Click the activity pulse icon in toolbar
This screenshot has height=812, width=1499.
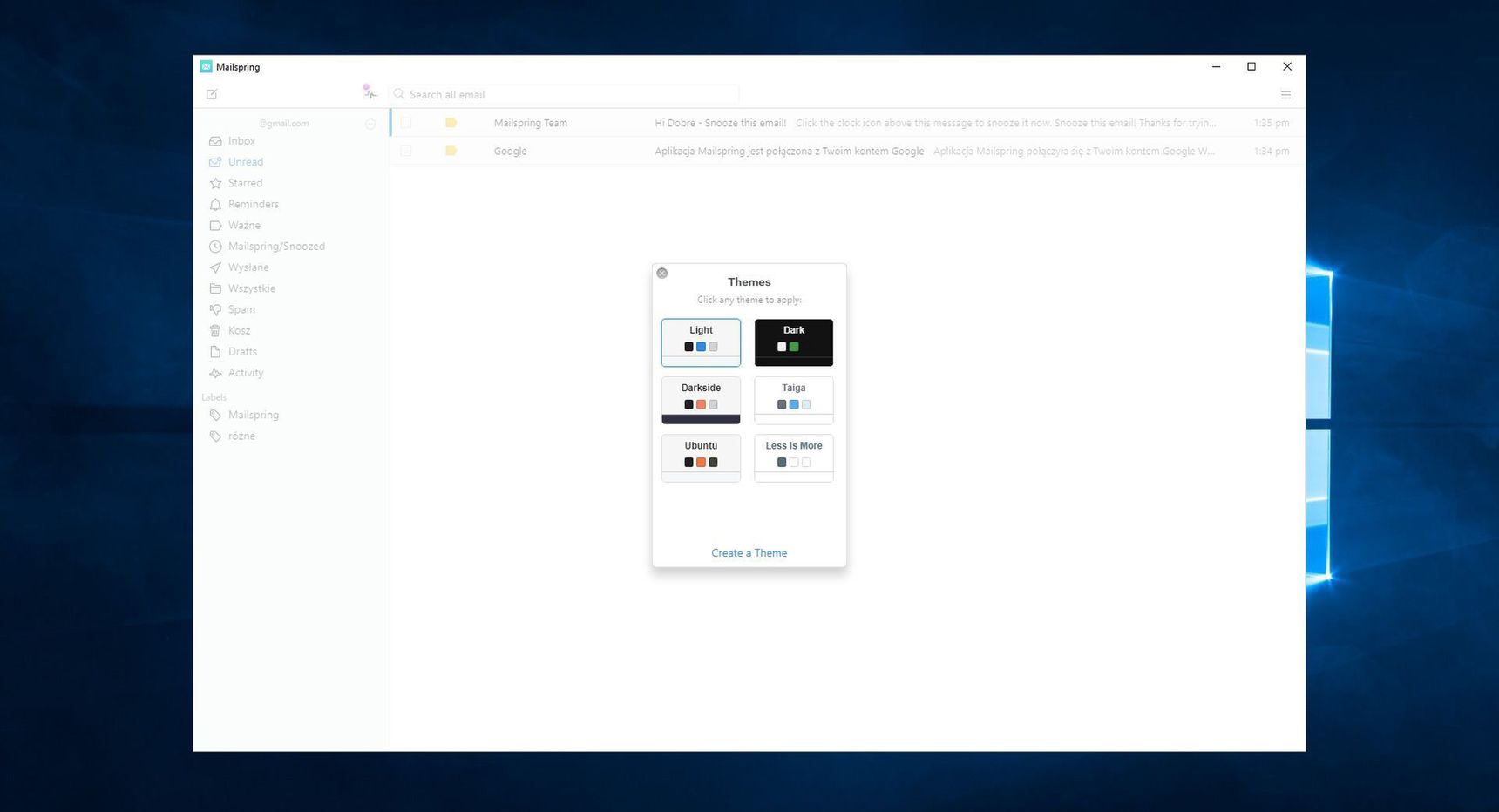tap(370, 91)
